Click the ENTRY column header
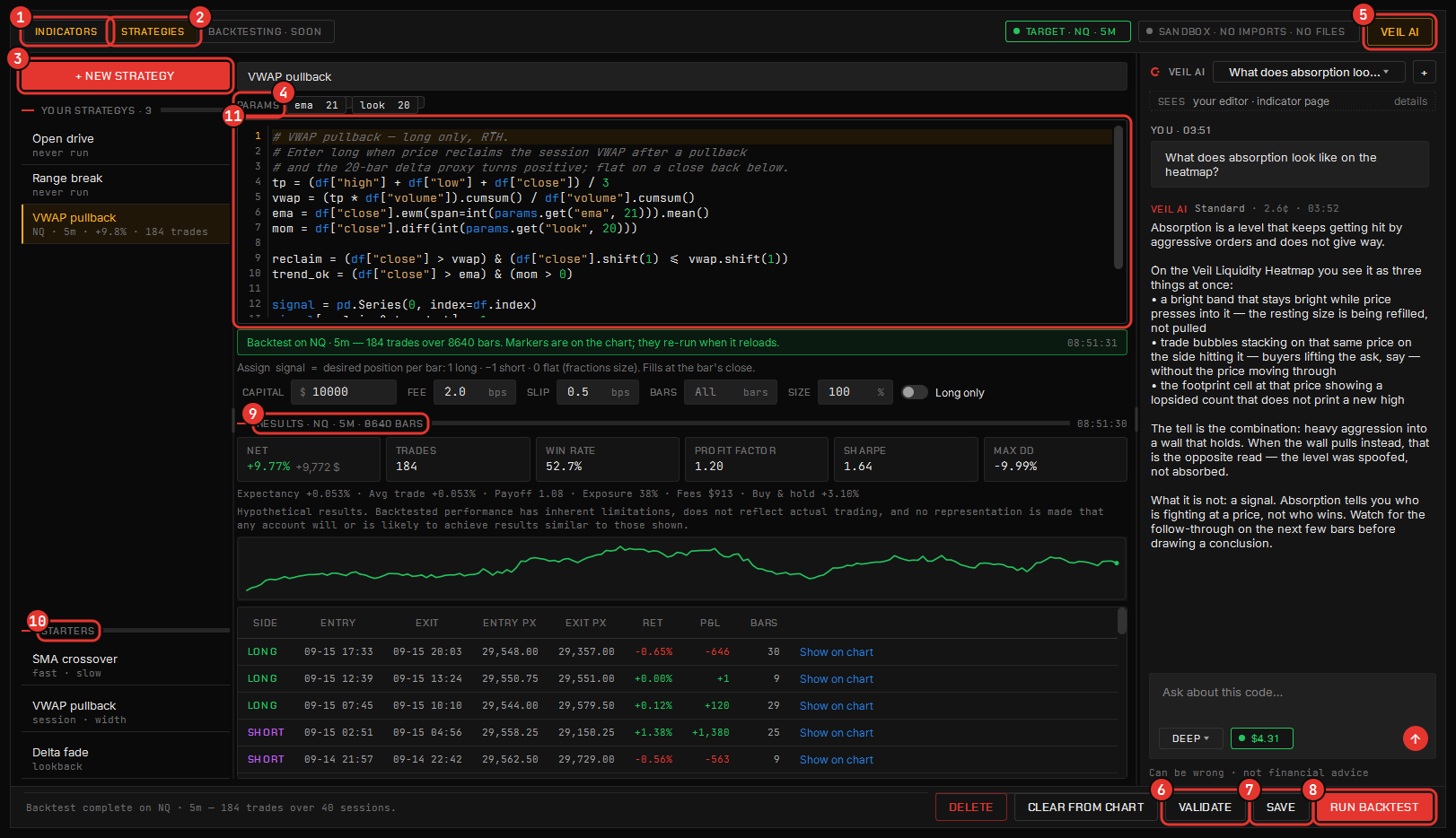 coord(338,623)
